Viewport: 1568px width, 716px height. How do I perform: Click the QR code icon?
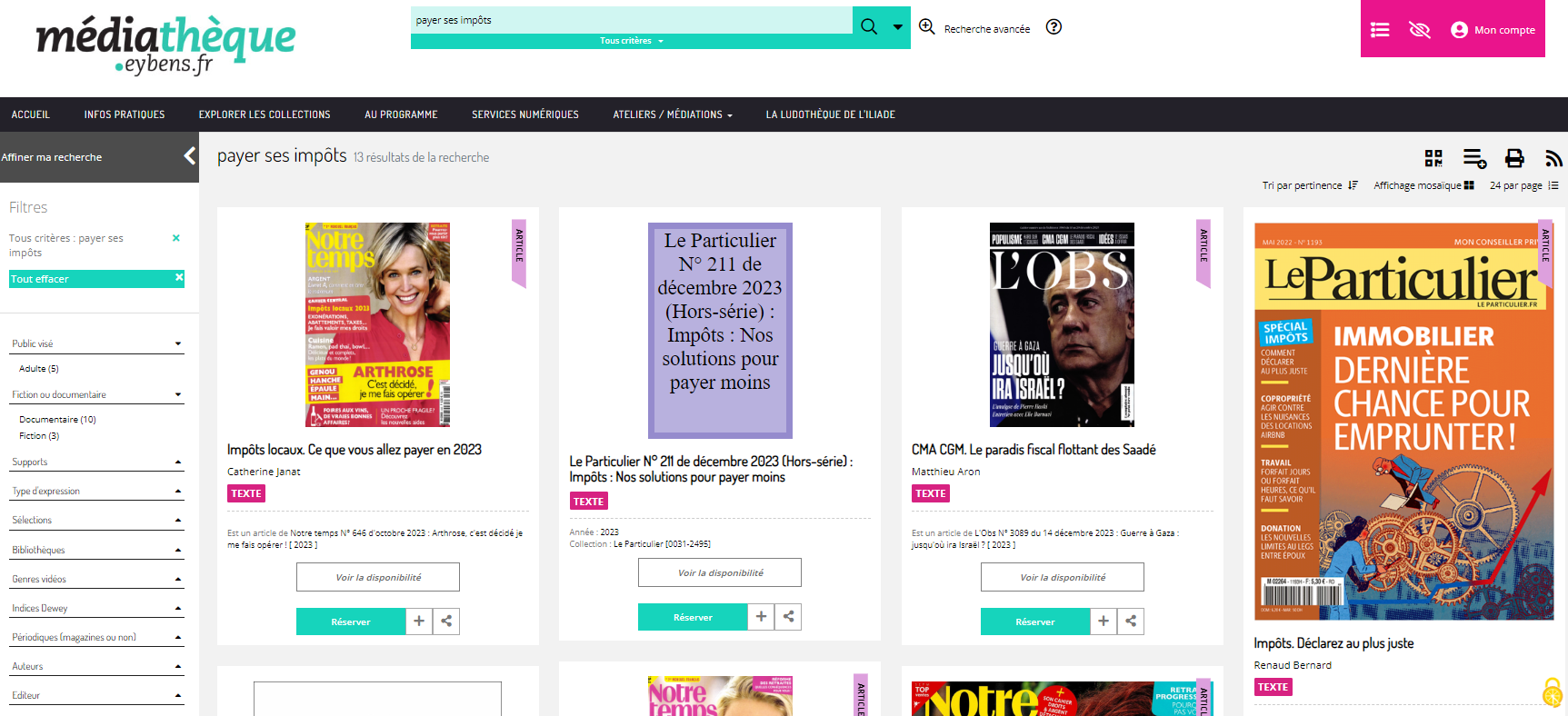[1433, 158]
